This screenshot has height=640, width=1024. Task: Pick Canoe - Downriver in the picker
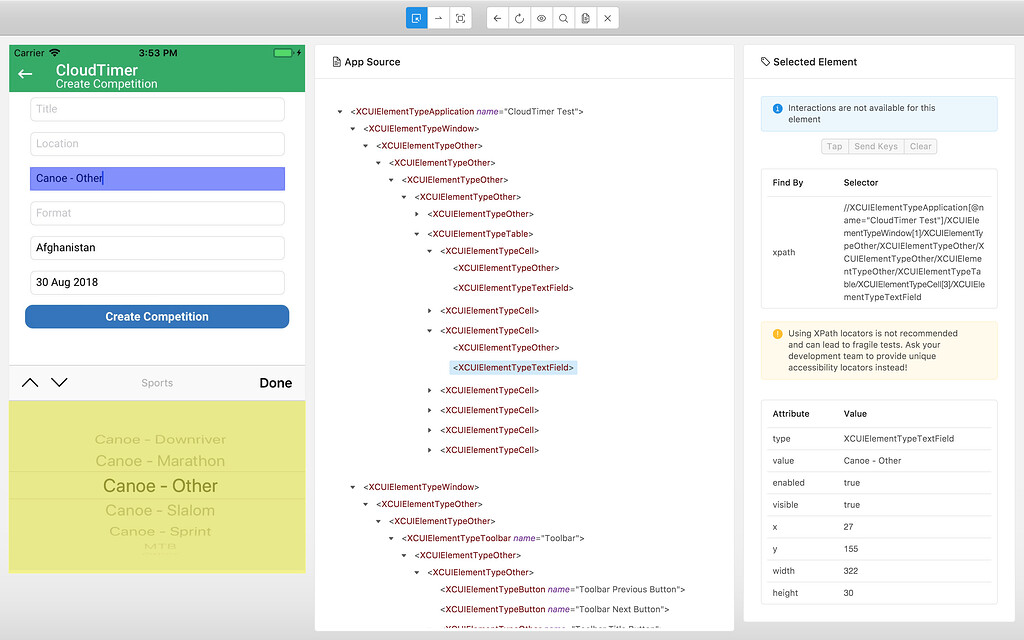160,440
